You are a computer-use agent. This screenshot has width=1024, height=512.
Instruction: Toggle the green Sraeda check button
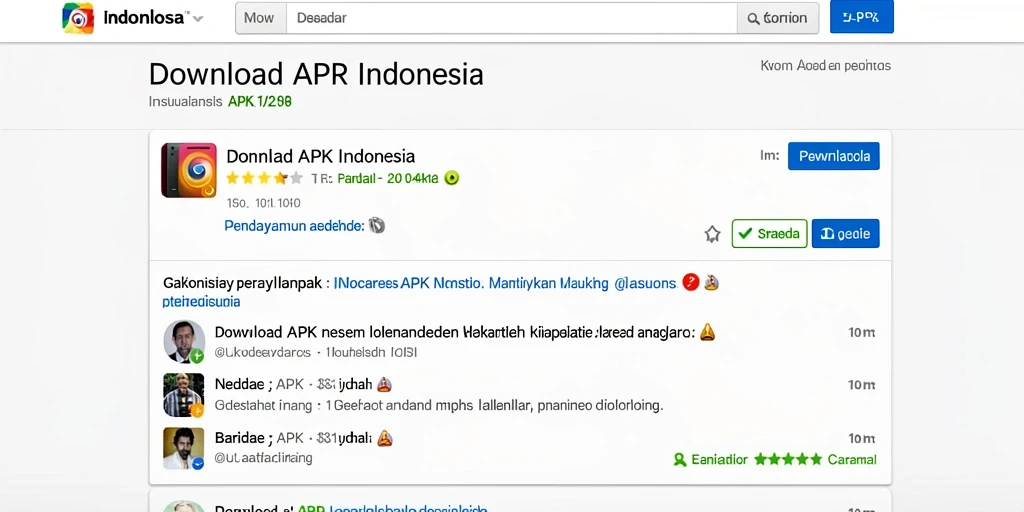[x=769, y=233]
